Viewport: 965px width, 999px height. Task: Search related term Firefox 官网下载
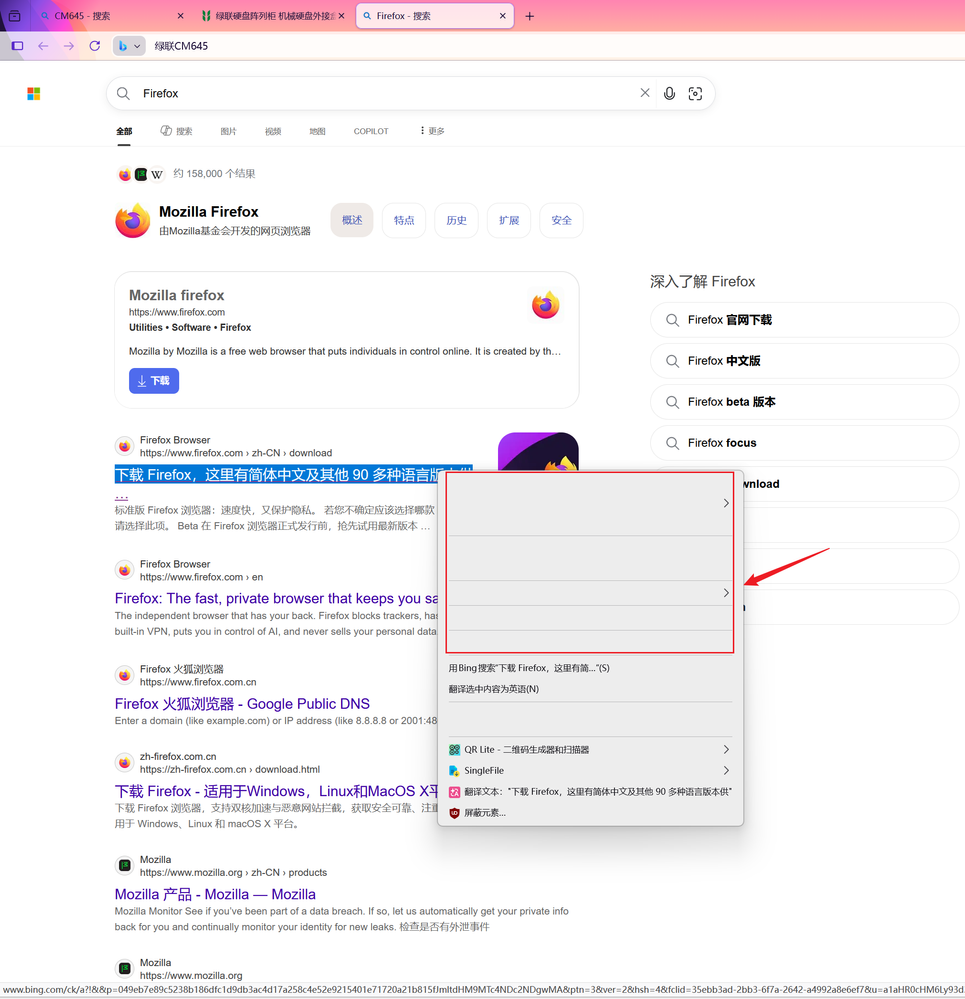[x=804, y=320]
